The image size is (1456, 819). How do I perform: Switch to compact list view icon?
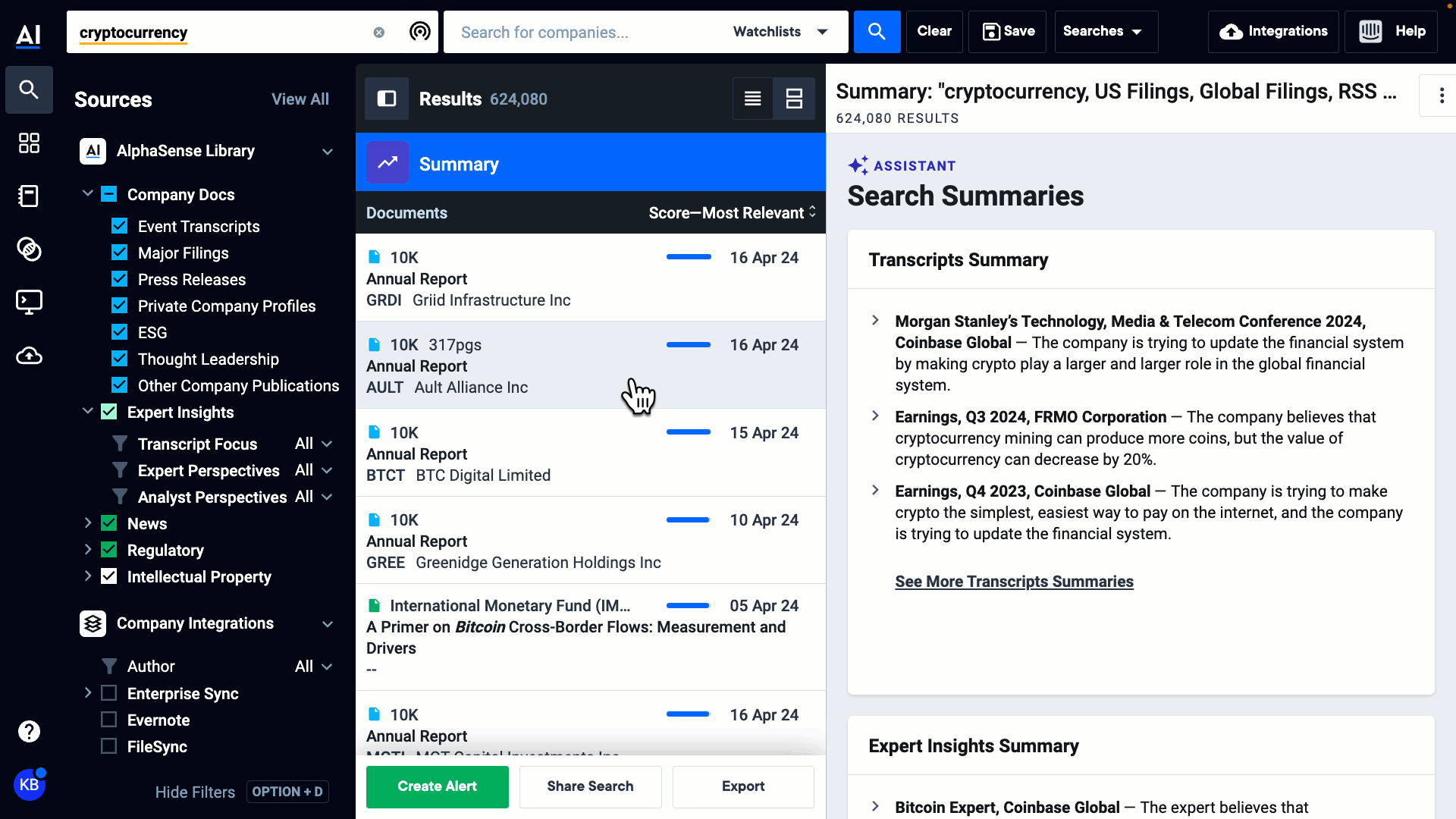coord(753,99)
